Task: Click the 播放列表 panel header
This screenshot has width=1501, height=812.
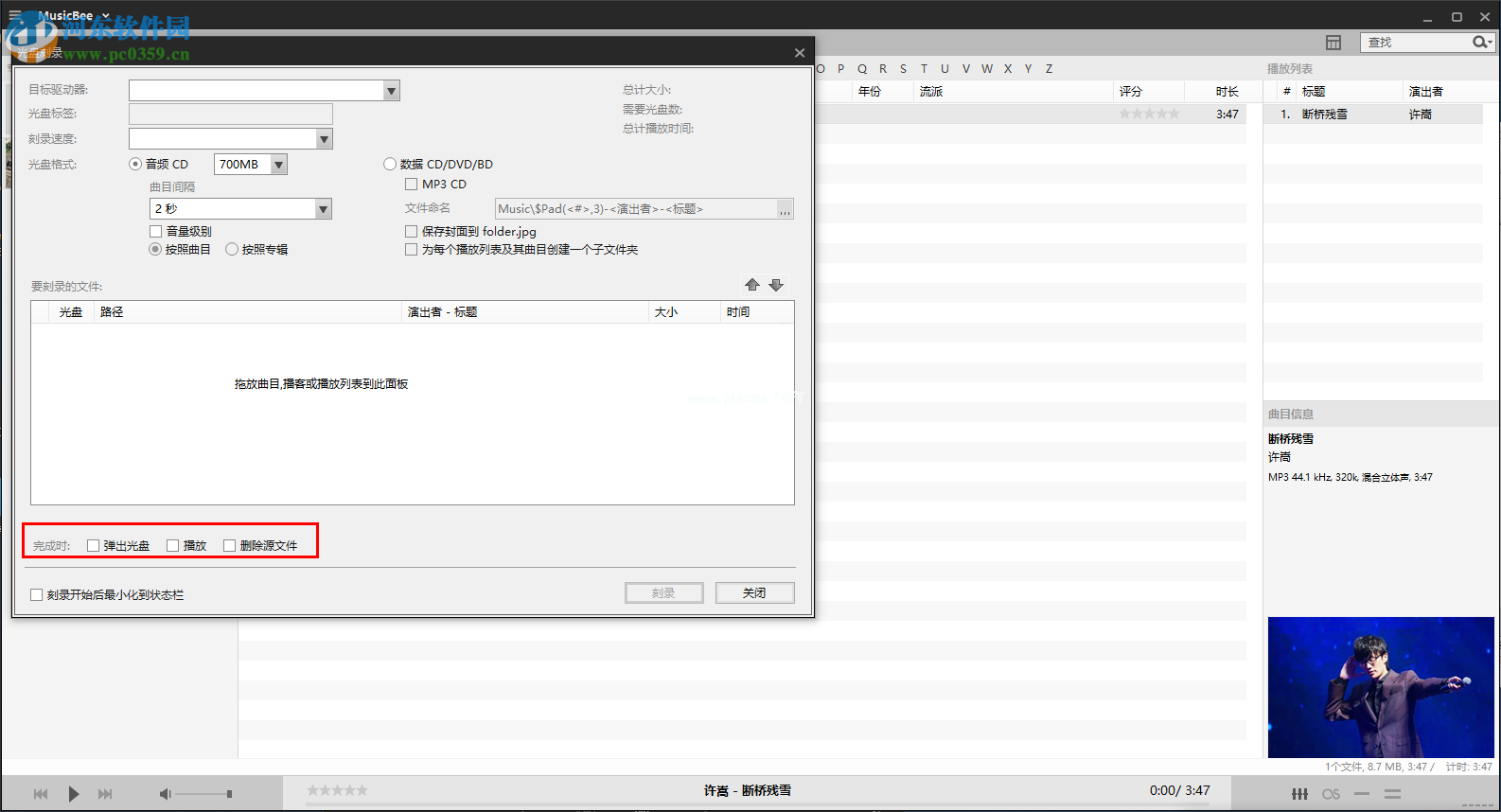Action: [1290, 69]
